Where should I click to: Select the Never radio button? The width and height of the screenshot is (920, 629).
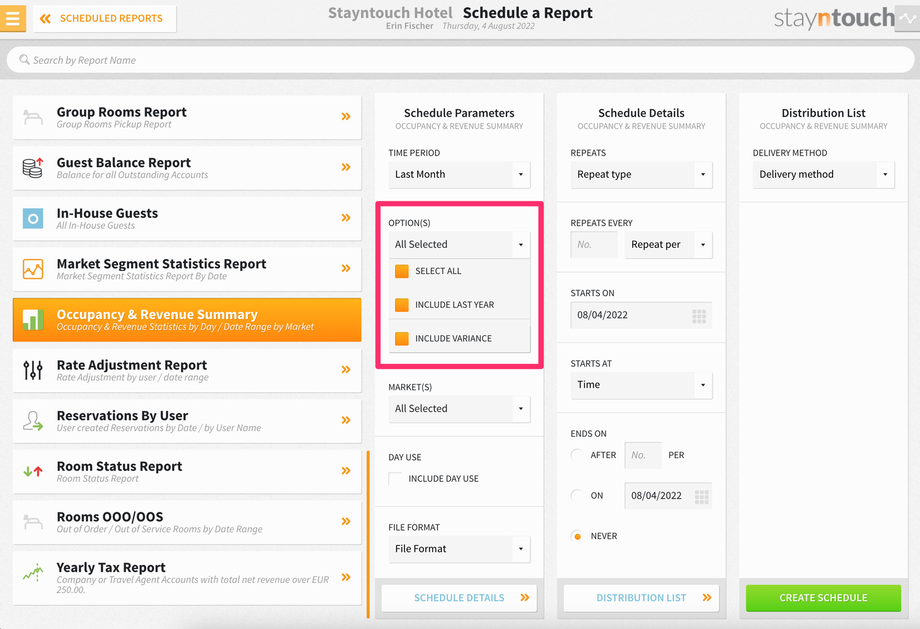577,536
